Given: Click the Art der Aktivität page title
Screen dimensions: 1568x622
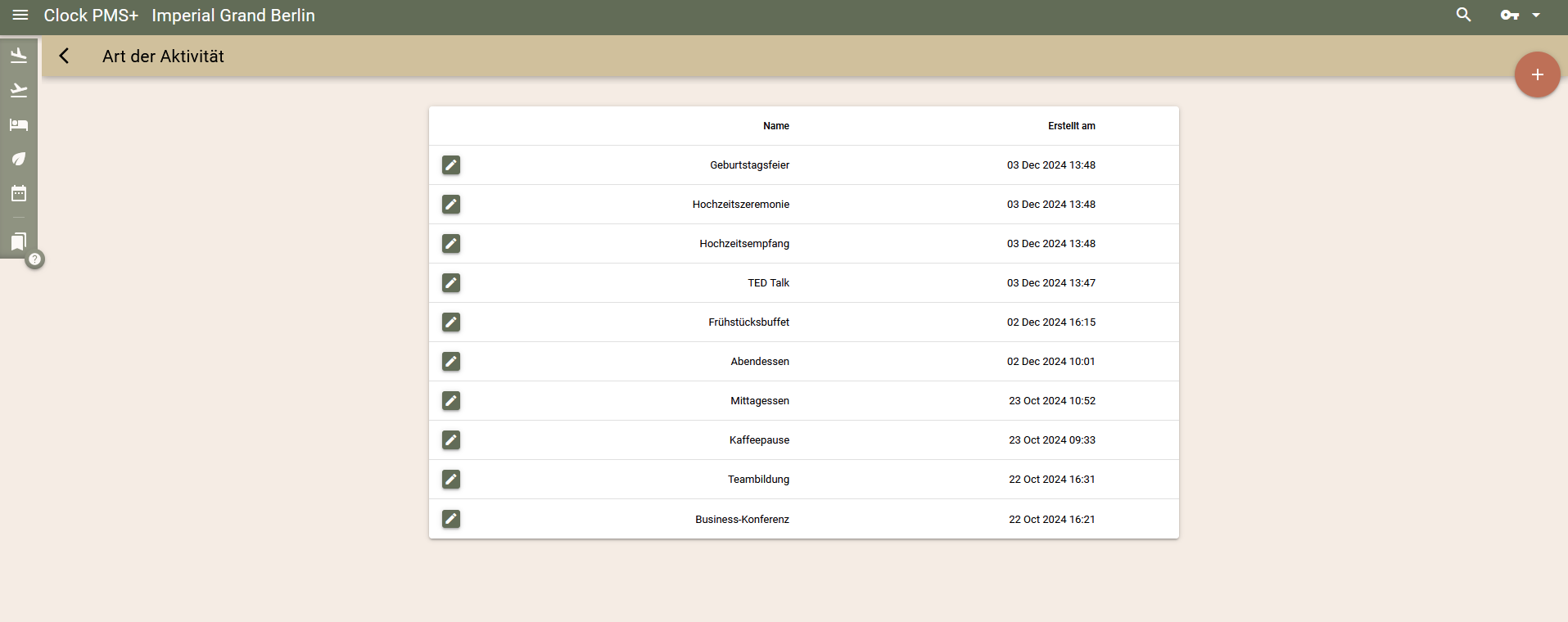Looking at the screenshot, I should coord(163,56).
